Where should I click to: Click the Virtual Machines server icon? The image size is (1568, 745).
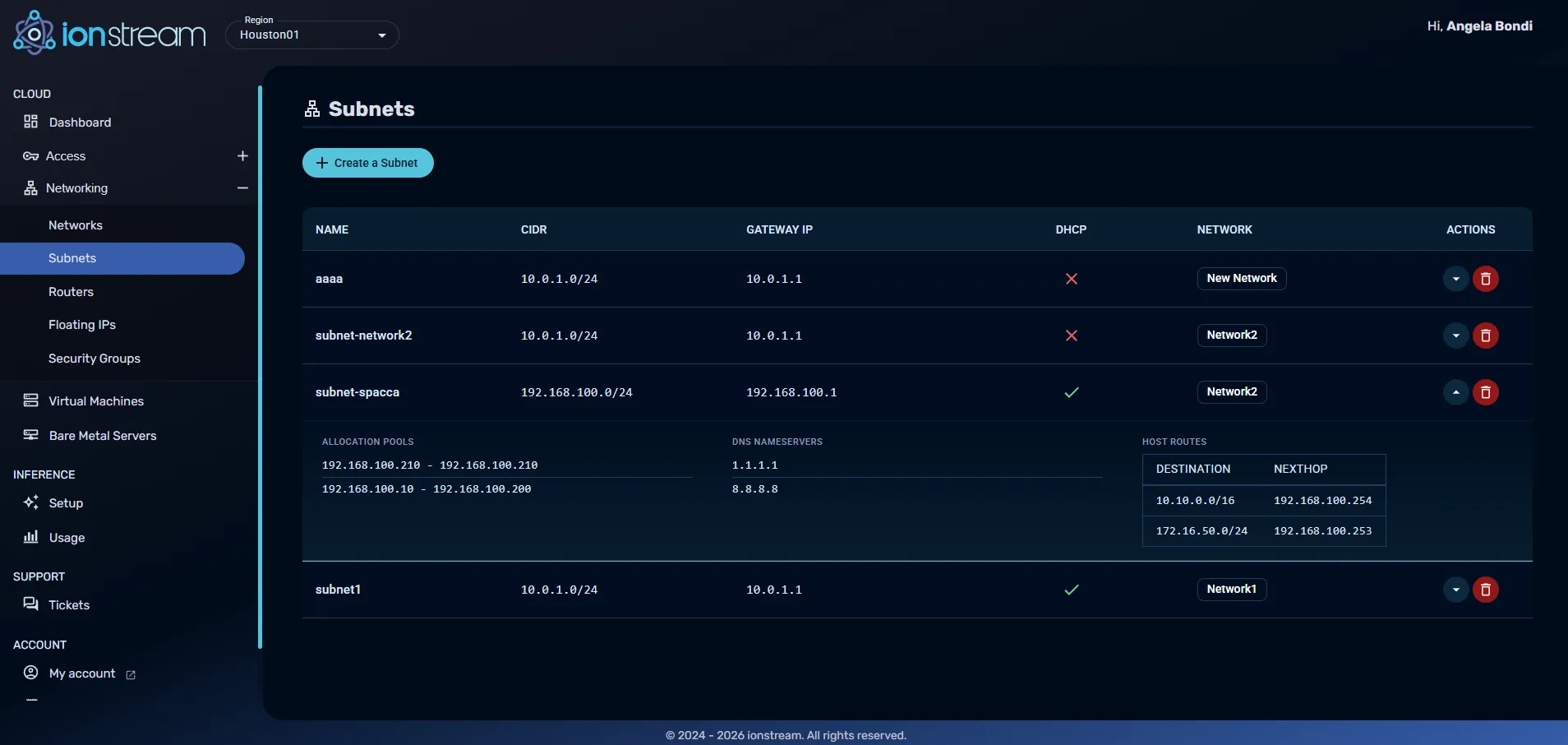pos(30,400)
